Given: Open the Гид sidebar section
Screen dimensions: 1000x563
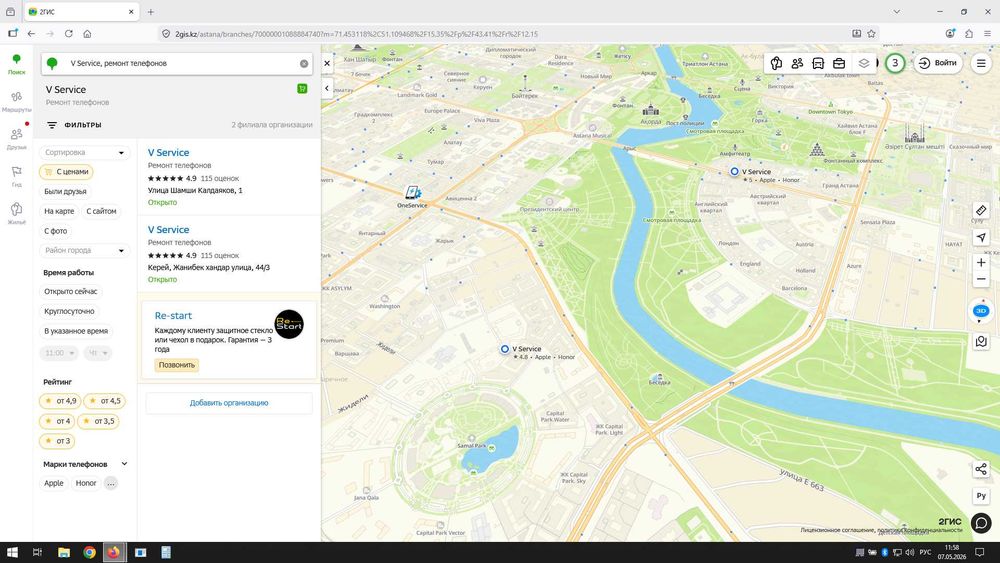Looking at the screenshot, I should click(x=17, y=177).
